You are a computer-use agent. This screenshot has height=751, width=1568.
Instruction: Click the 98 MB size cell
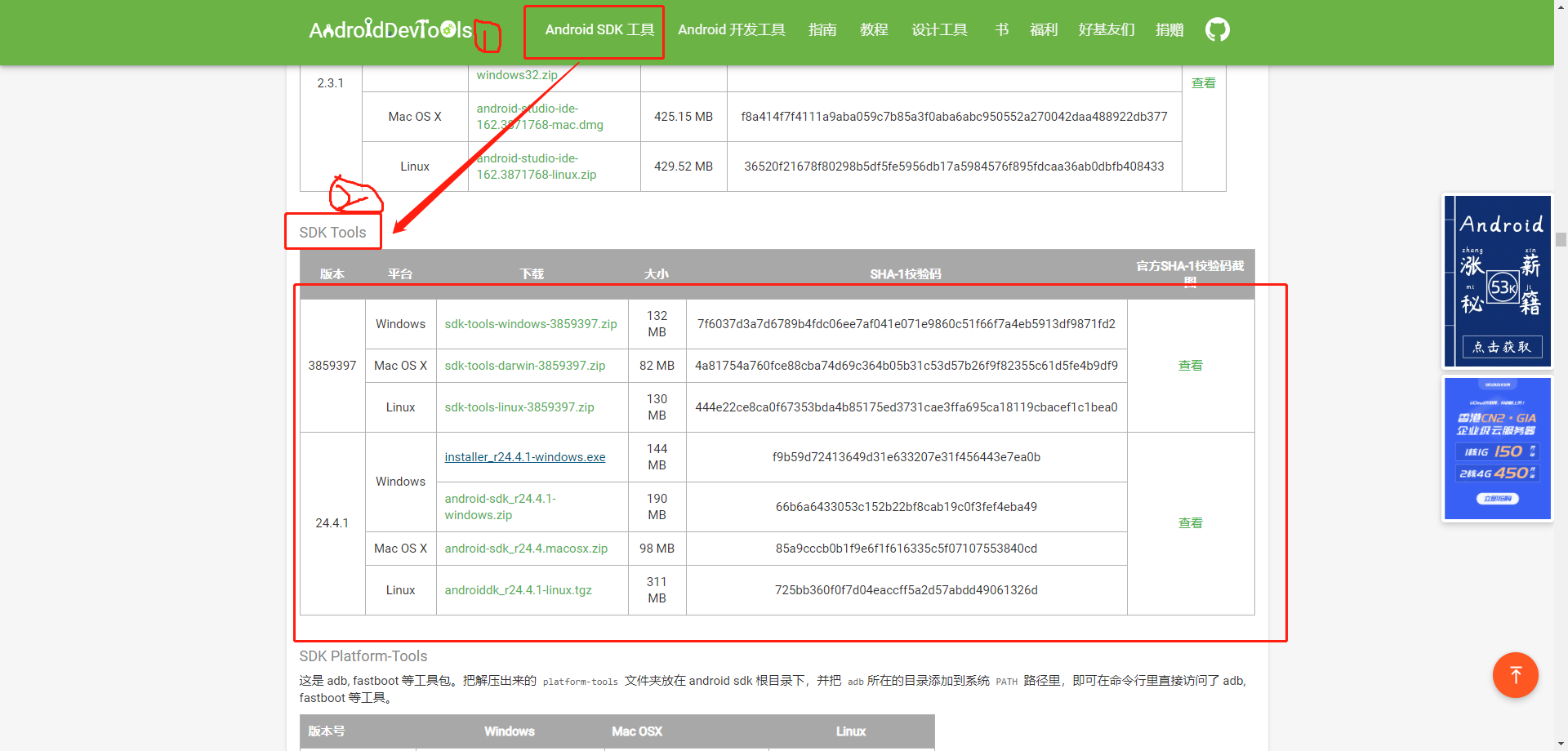pyautogui.click(x=657, y=549)
